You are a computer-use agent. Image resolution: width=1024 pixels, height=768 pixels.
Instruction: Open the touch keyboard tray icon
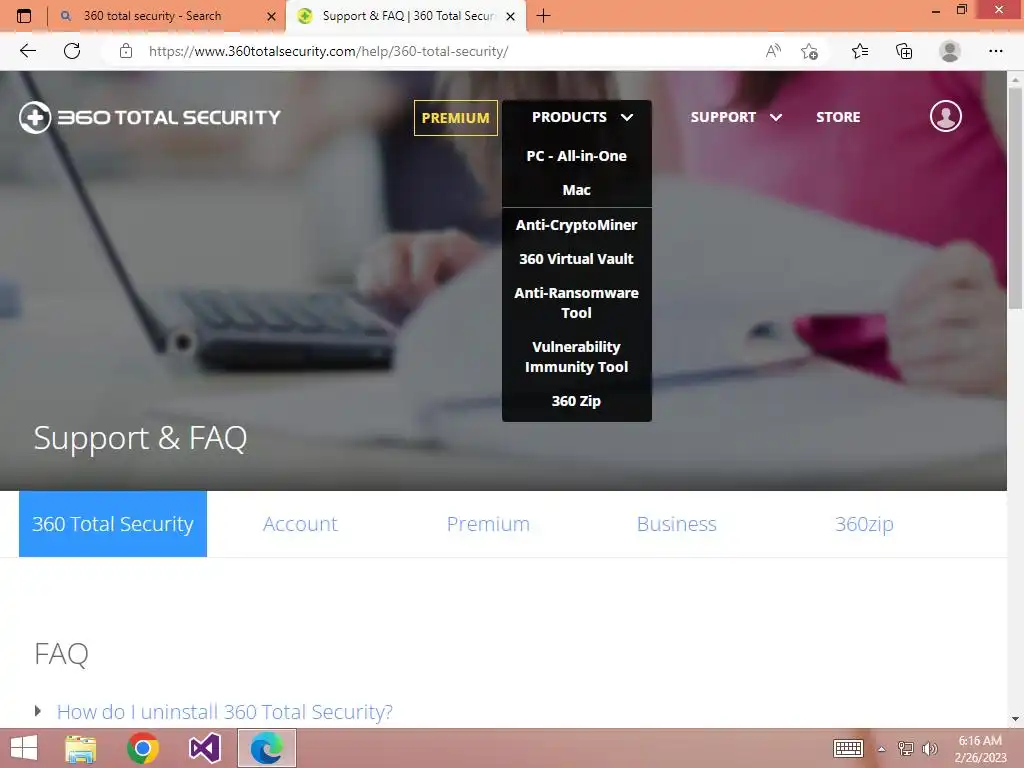[848, 748]
